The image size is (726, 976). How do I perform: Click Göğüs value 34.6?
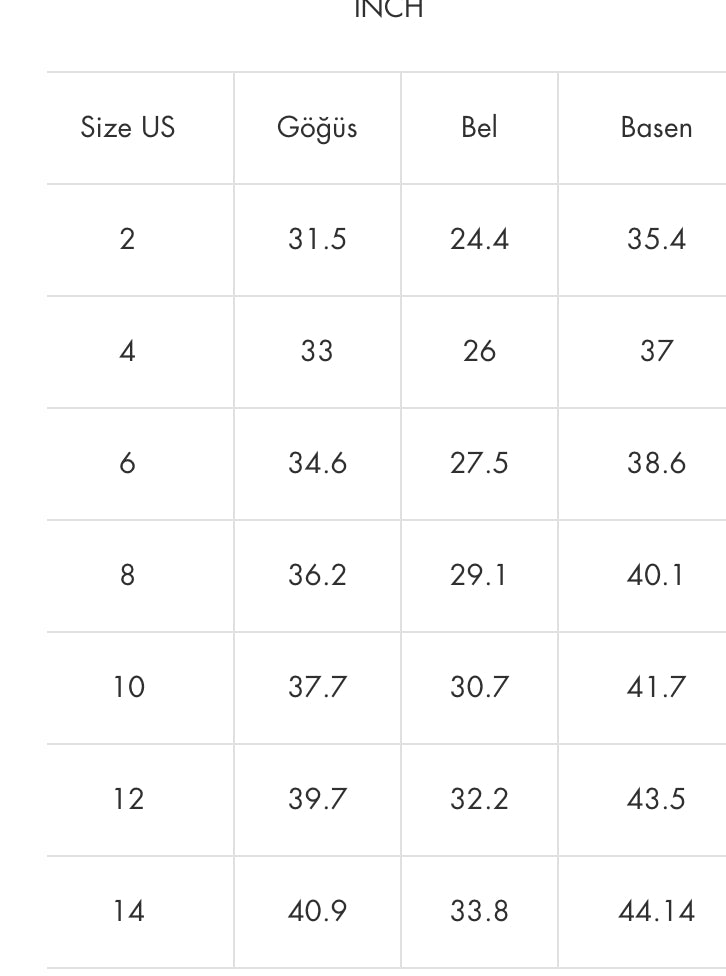coord(317,464)
